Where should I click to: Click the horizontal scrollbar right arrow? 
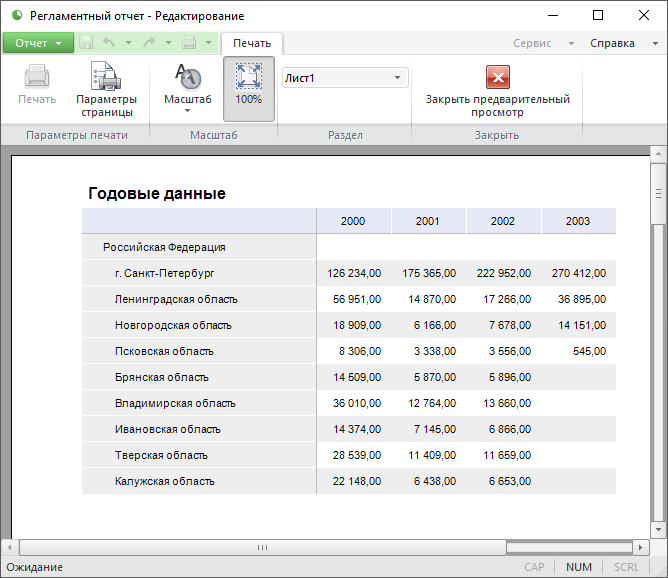641,547
